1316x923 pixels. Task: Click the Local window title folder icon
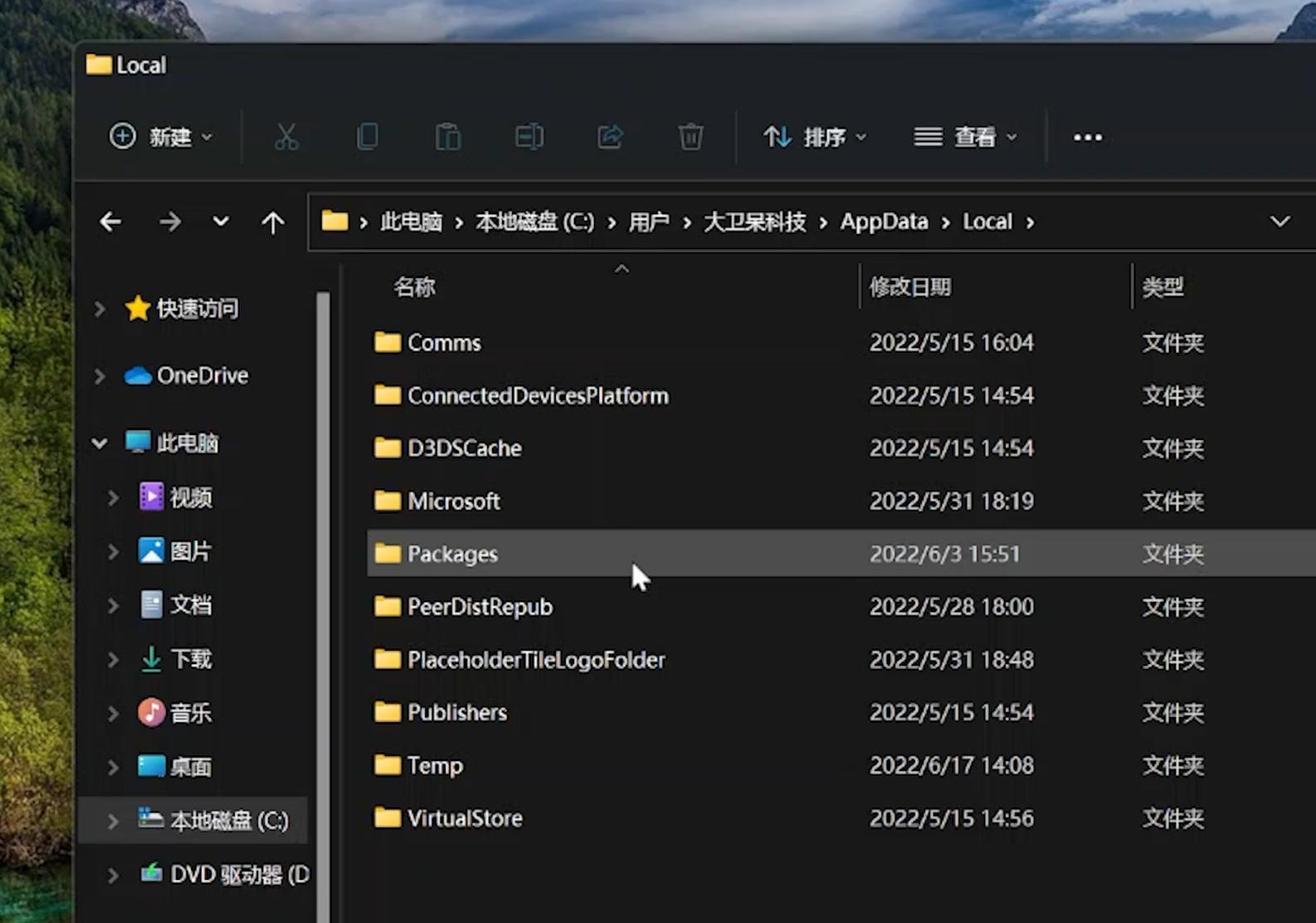coord(99,65)
